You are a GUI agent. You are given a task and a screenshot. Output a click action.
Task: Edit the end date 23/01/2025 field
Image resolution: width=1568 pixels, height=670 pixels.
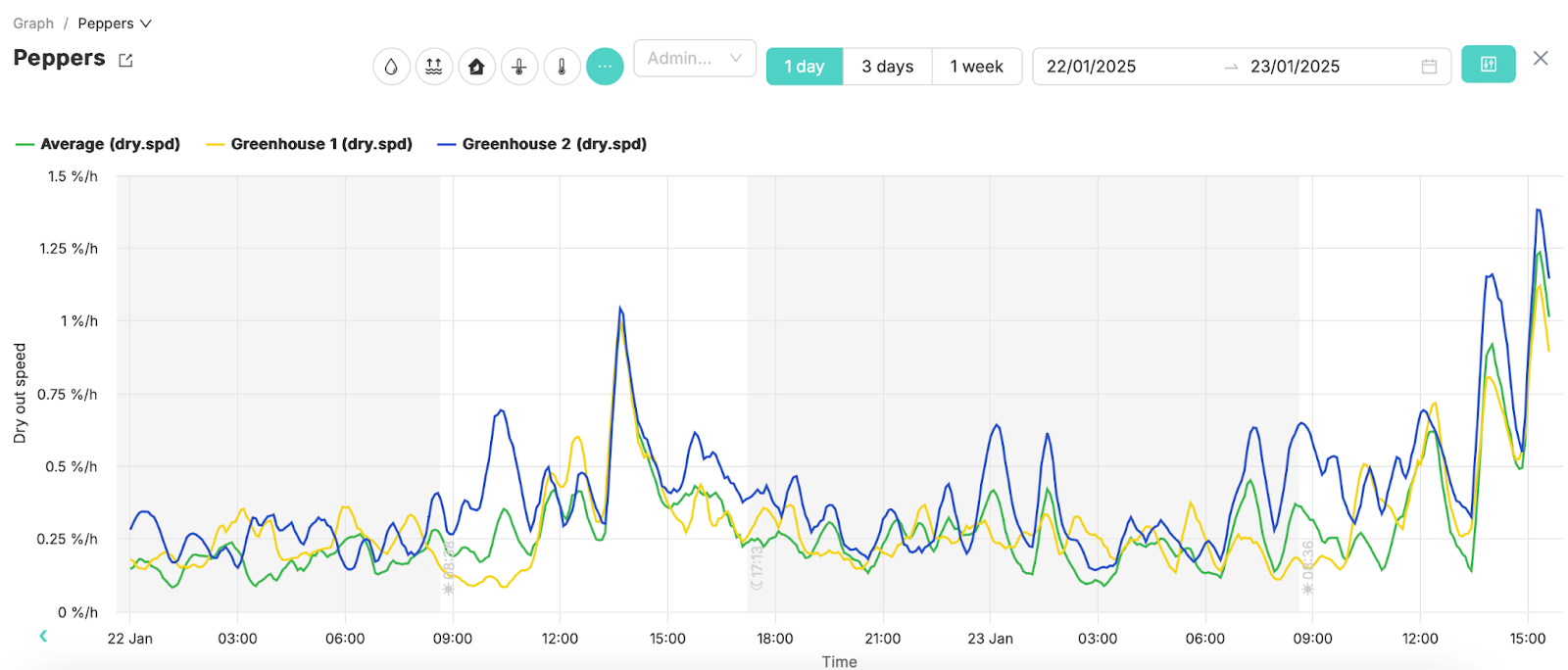coord(1296,67)
